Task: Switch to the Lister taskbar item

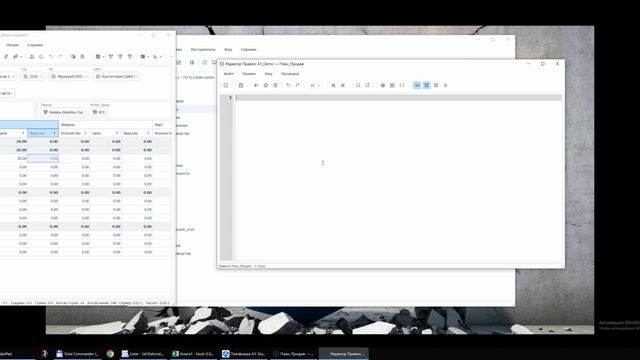Action: click(143, 354)
